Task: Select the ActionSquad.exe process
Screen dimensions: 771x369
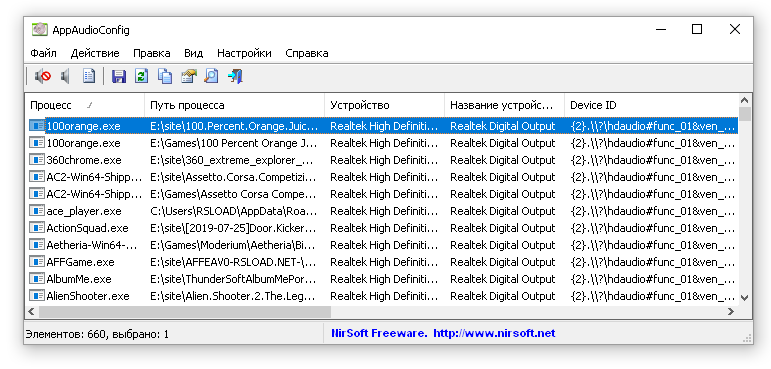Action: coord(87,228)
